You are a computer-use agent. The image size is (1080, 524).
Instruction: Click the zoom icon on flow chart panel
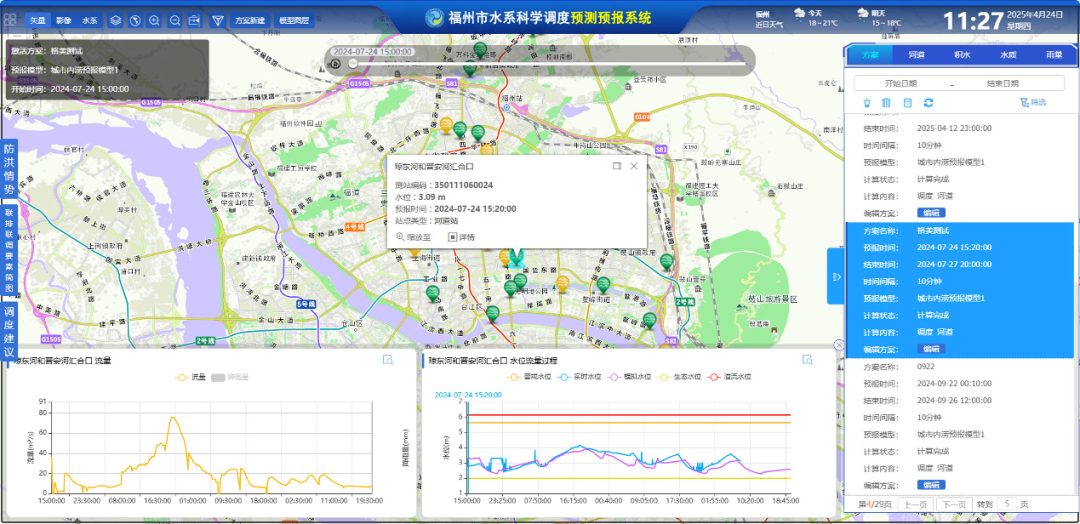point(388,359)
